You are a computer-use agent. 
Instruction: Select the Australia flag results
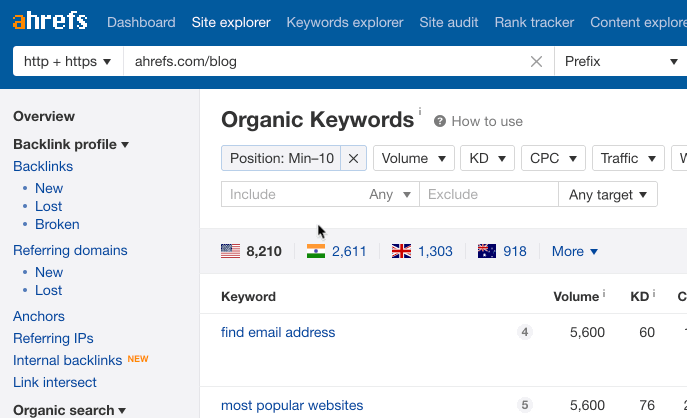pyautogui.click(x=487, y=251)
